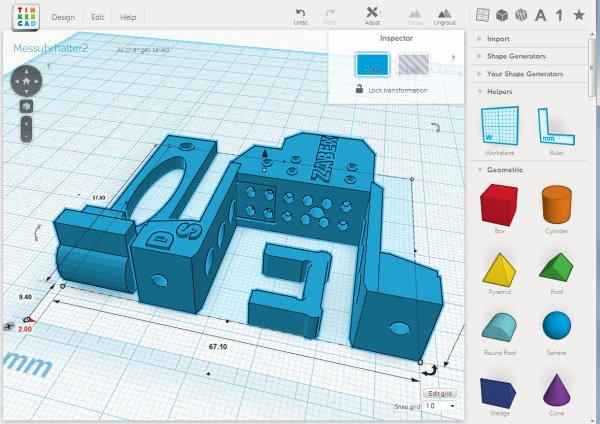Viewport: 600px width, 424px height.
Task: Rotate view up with top arrow
Action: pyautogui.click(x=26, y=71)
